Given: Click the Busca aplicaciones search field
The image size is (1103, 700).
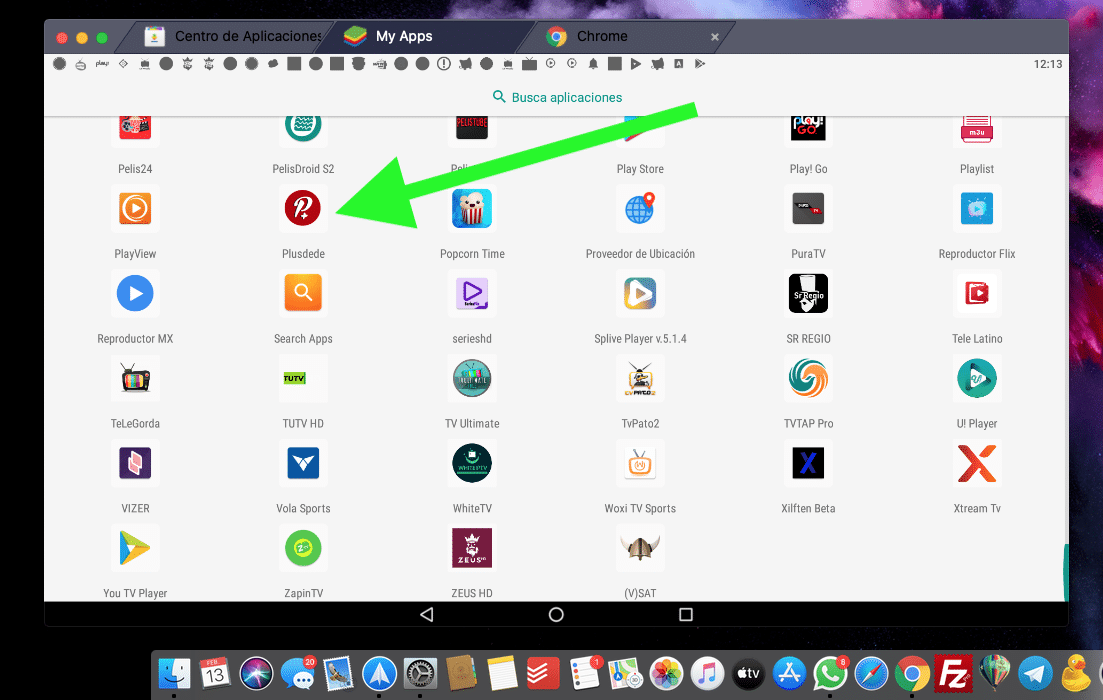Looking at the screenshot, I should pyautogui.click(x=556, y=97).
